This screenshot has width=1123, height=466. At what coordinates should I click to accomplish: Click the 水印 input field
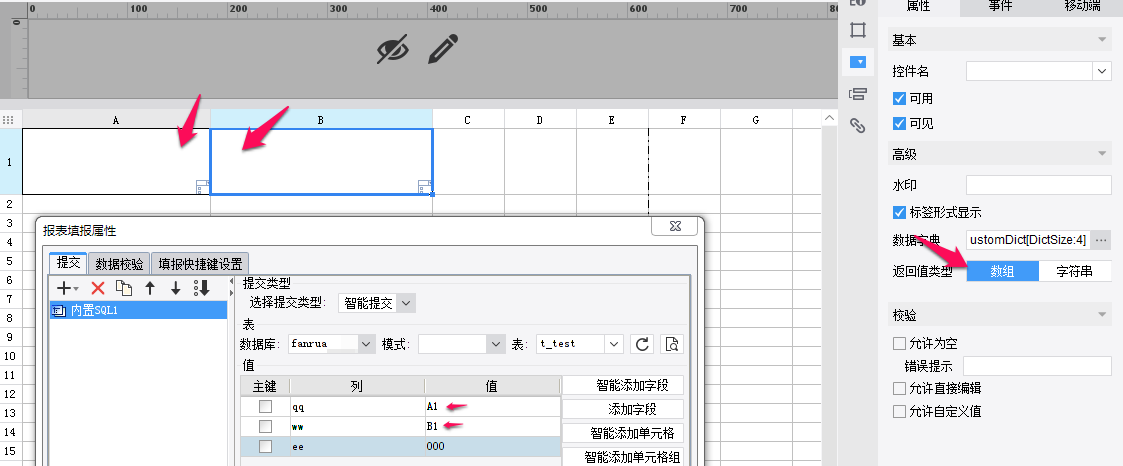(x=1038, y=185)
